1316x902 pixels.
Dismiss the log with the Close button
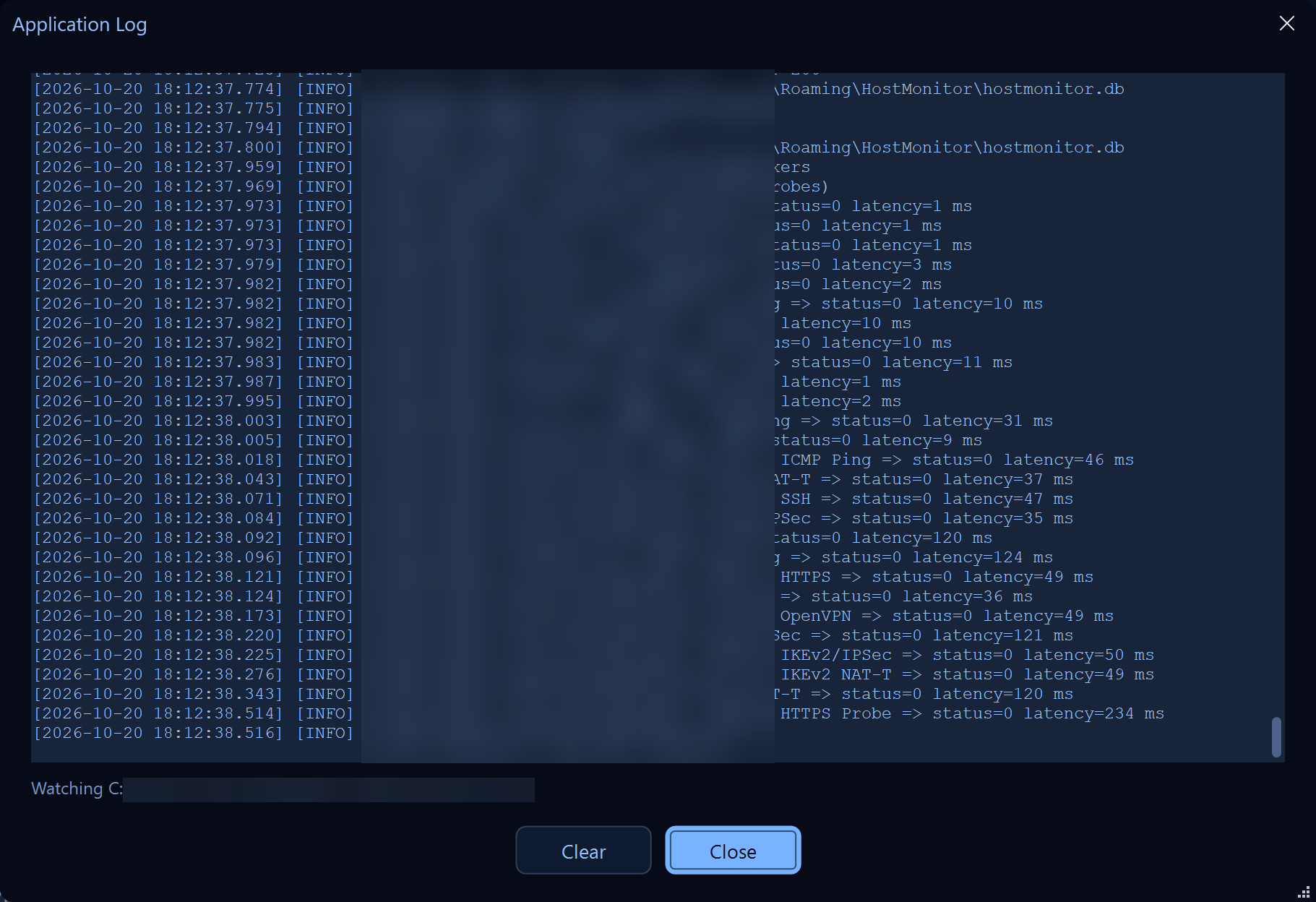733,851
